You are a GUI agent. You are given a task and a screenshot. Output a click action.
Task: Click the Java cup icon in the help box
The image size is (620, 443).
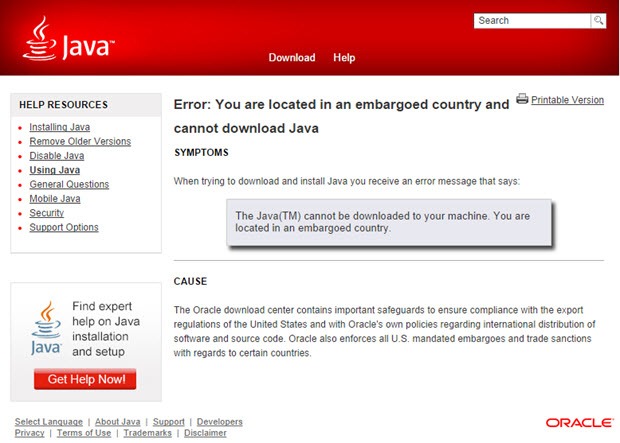(46, 328)
